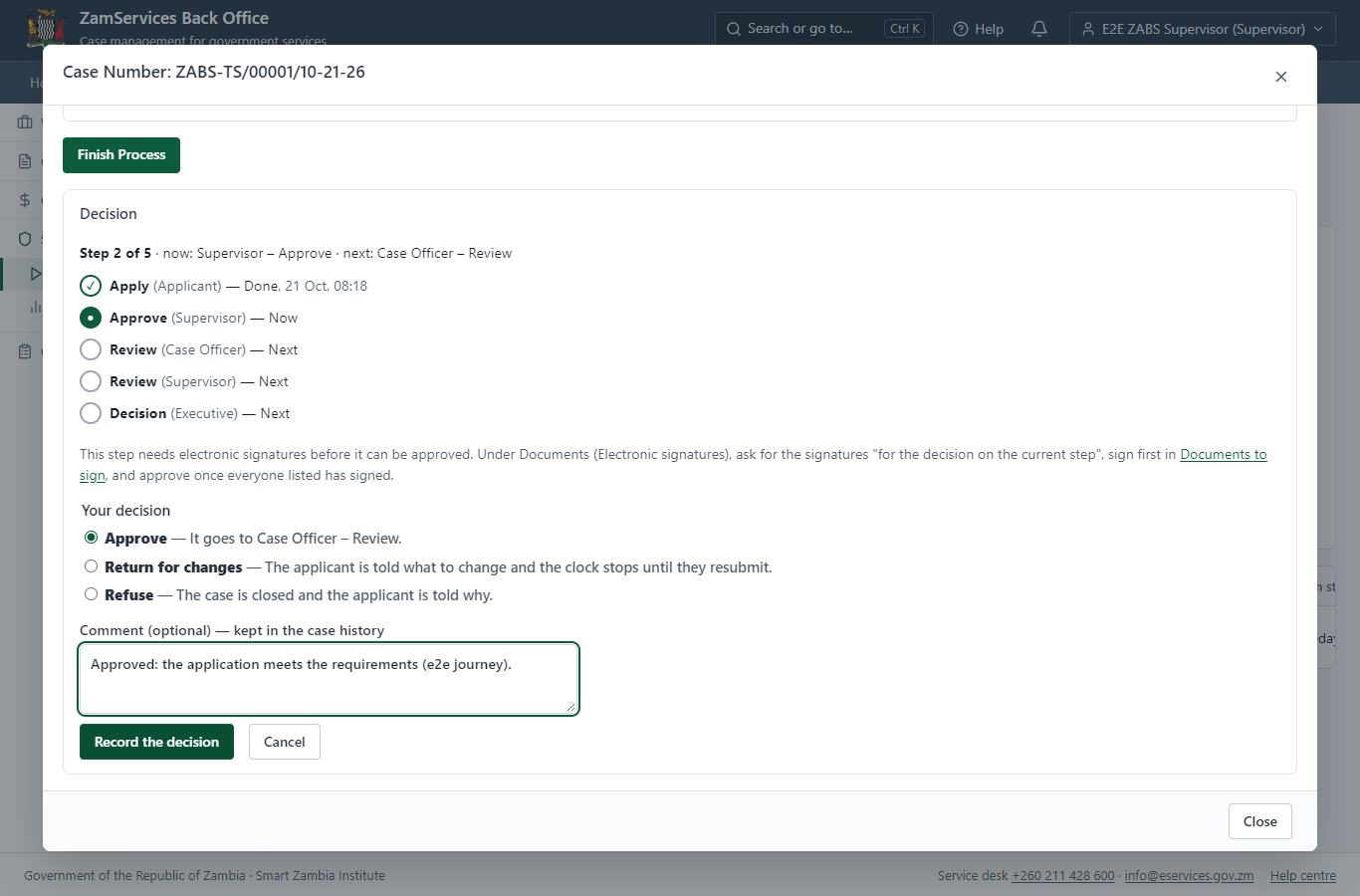The image size is (1360, 896).
Task: Click the 'Step 2 of 5' status text
Action: [115, 253]
